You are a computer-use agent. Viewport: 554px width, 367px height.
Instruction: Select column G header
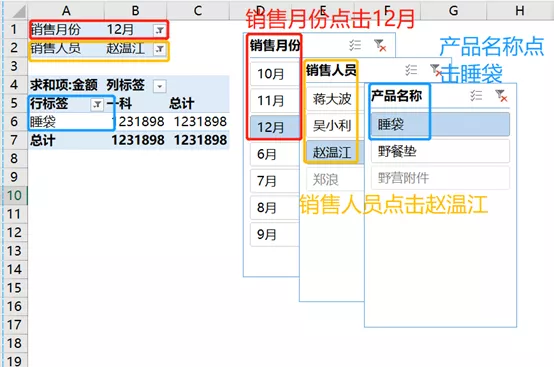[x=453, y=11]
